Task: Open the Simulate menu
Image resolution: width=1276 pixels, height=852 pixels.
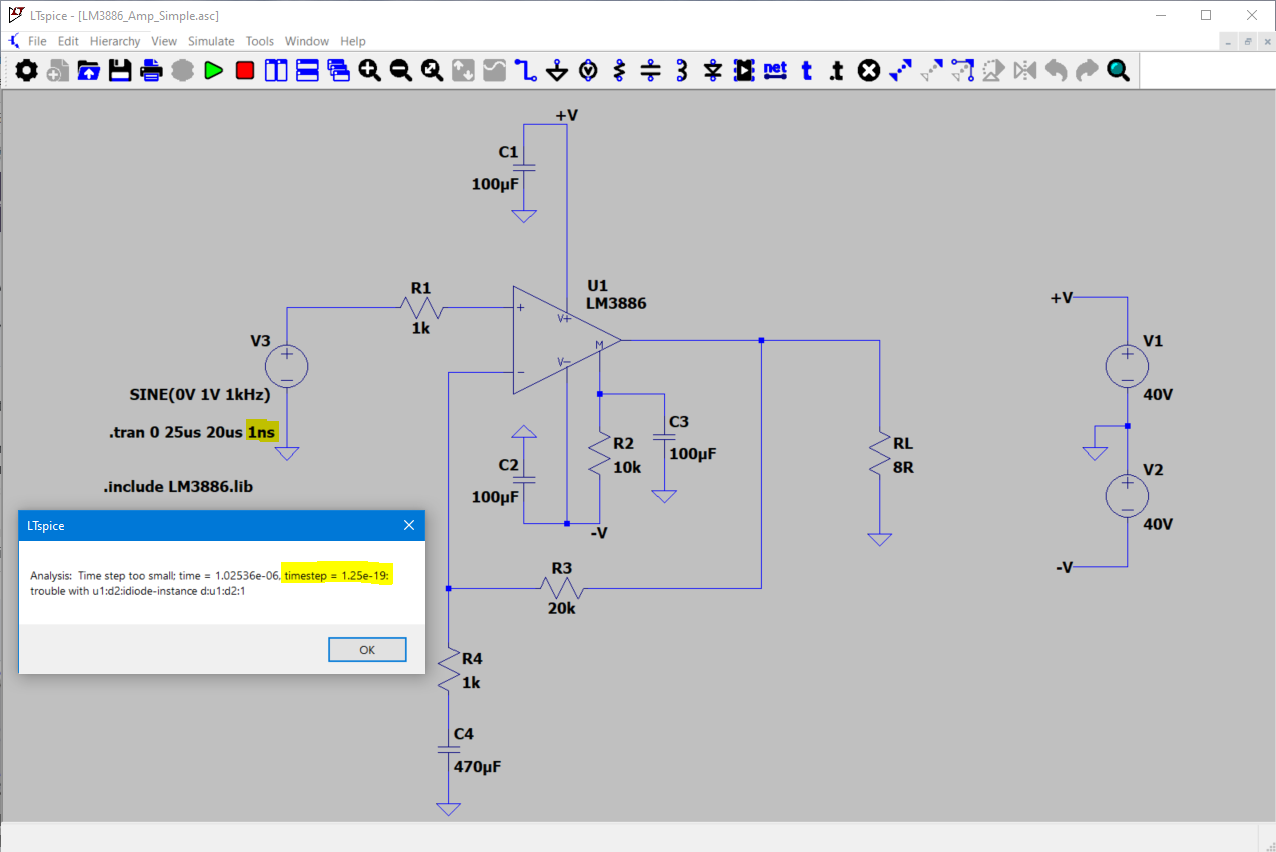Action: click(x=211, y=41)
